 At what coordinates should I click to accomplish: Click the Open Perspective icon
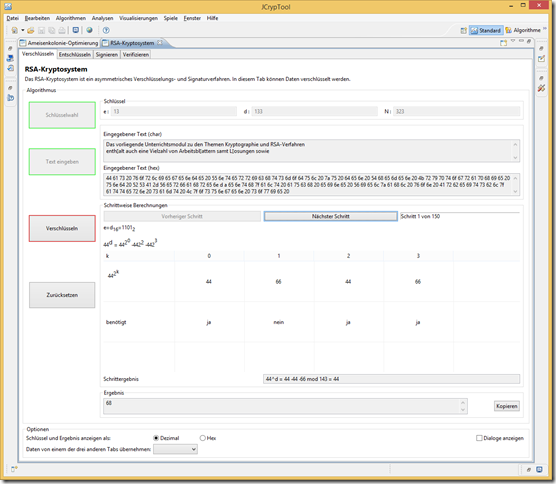pos(463,30)
